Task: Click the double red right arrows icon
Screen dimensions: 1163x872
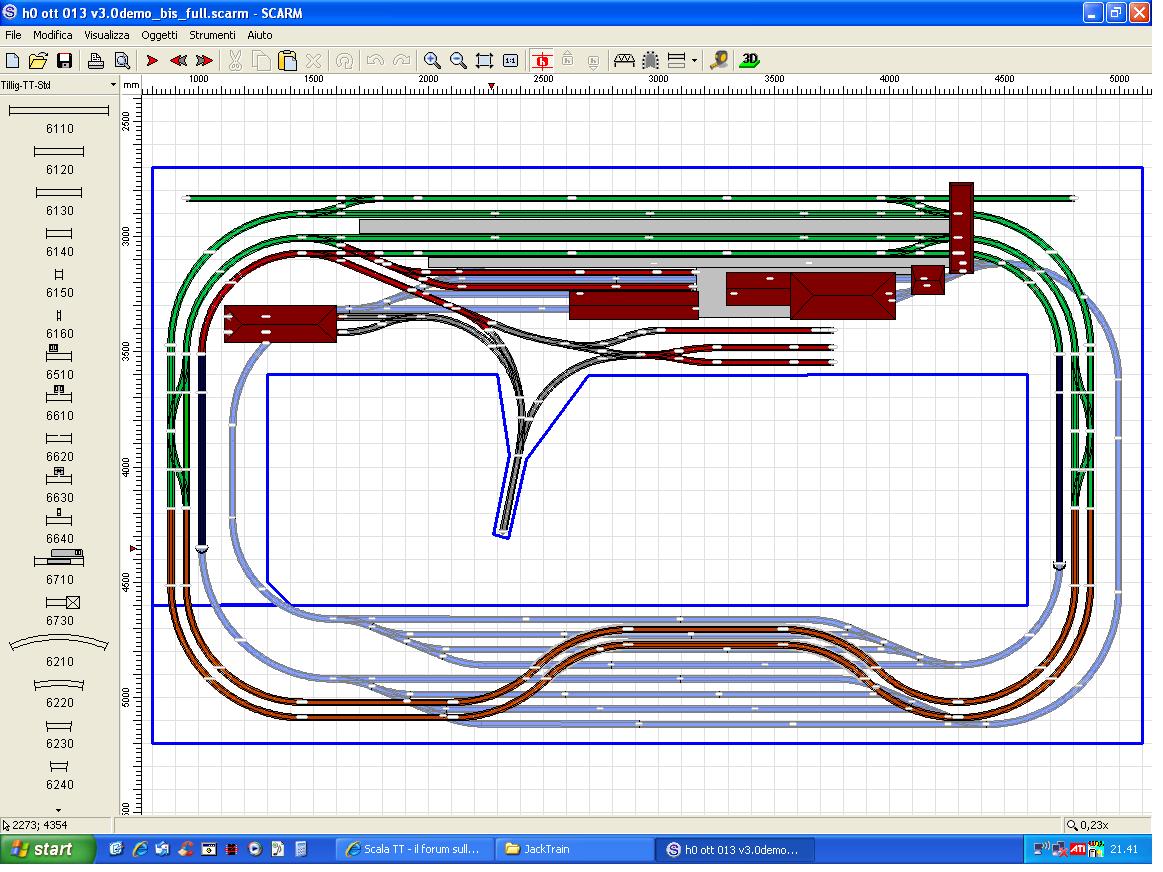Action: [x=205, y=61]
